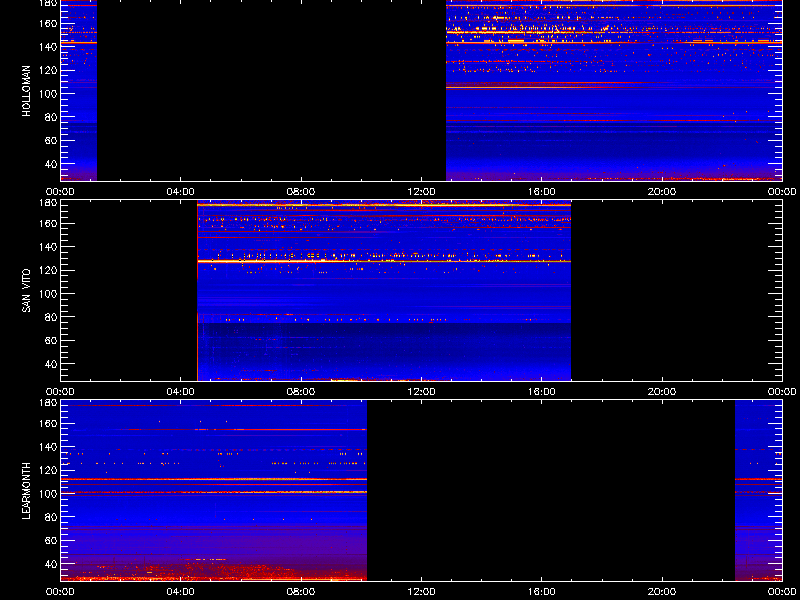Image resolution: width=800 pixels, height=600 pixels.
Task: Click the 04:00 time label under Learmonth plot
Action: [181, 592]
